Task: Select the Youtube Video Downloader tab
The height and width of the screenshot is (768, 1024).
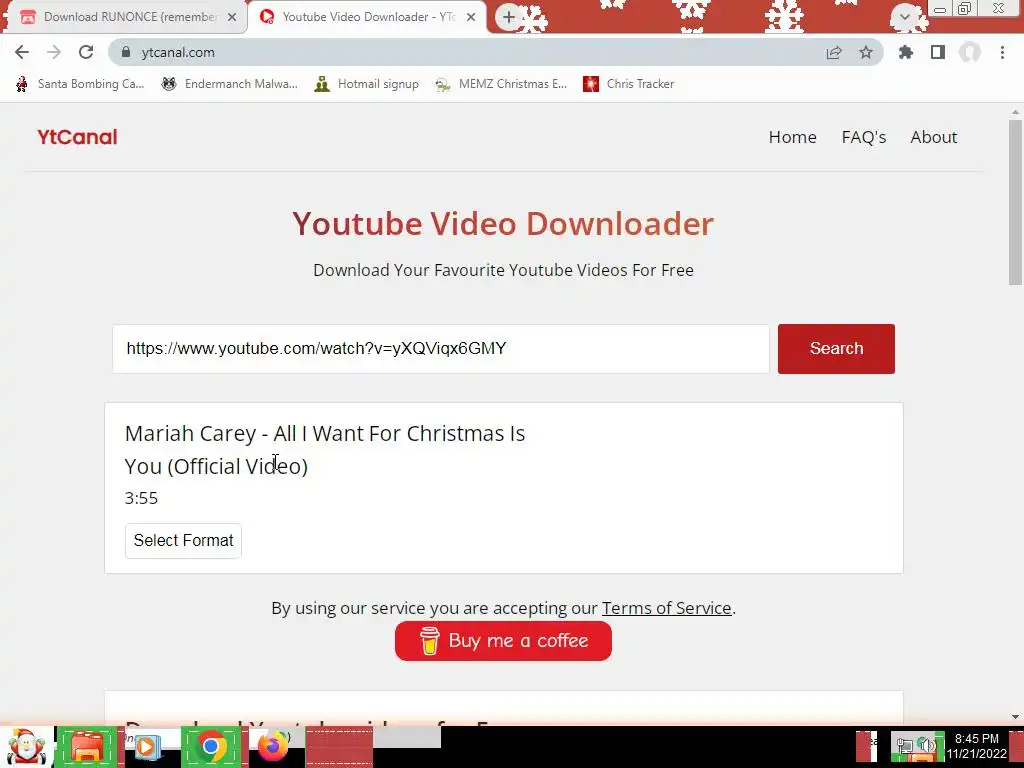Action: (x=367, y=17)
